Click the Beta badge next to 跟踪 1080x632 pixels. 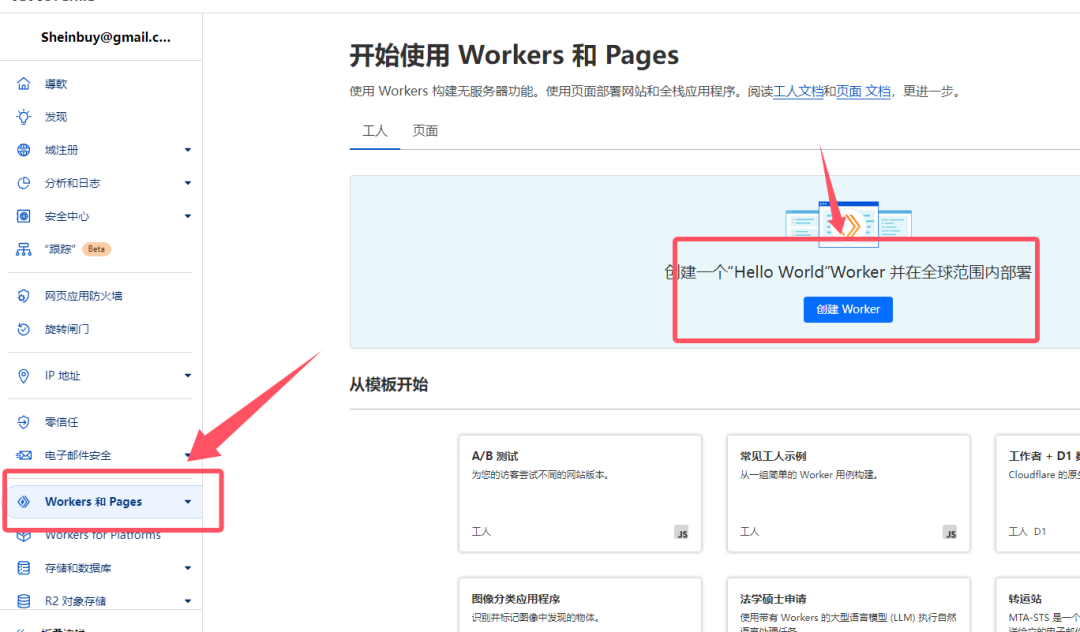(96, 249)
